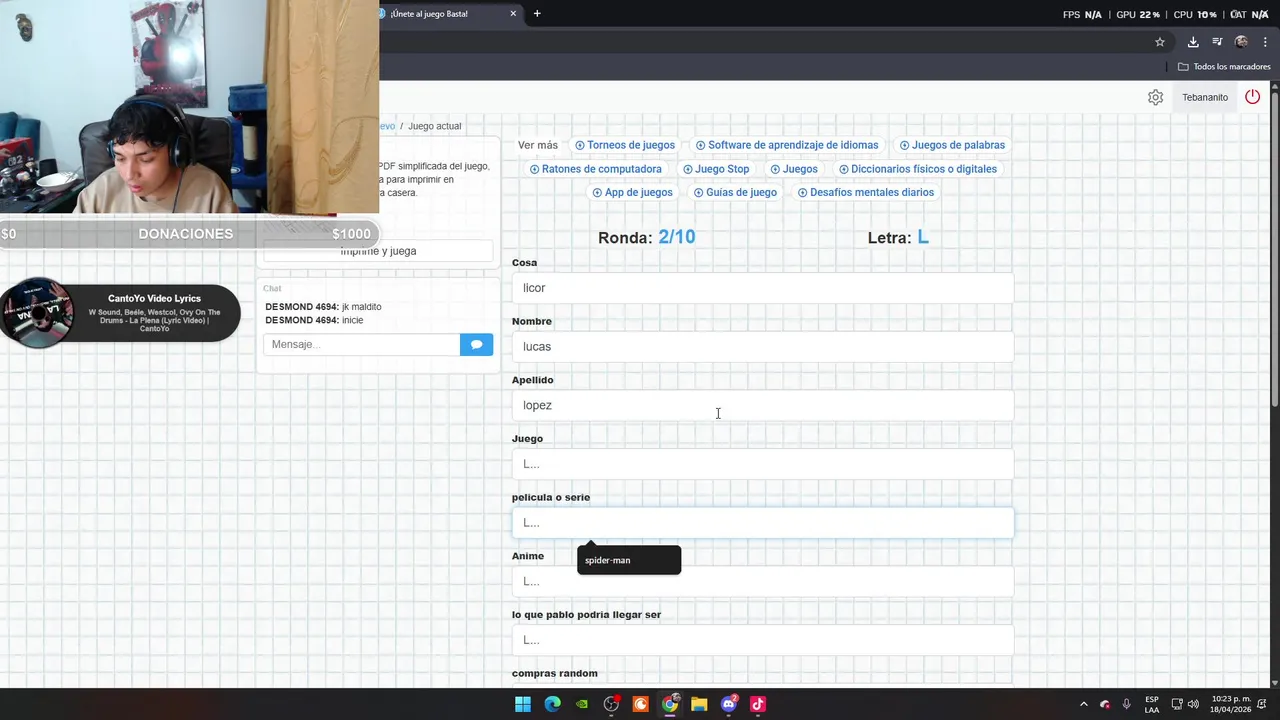The width and height of the screenshot is (1280, 720).
Task: Open Diccionarios físicos o digitales link
Action: [917, 169]
